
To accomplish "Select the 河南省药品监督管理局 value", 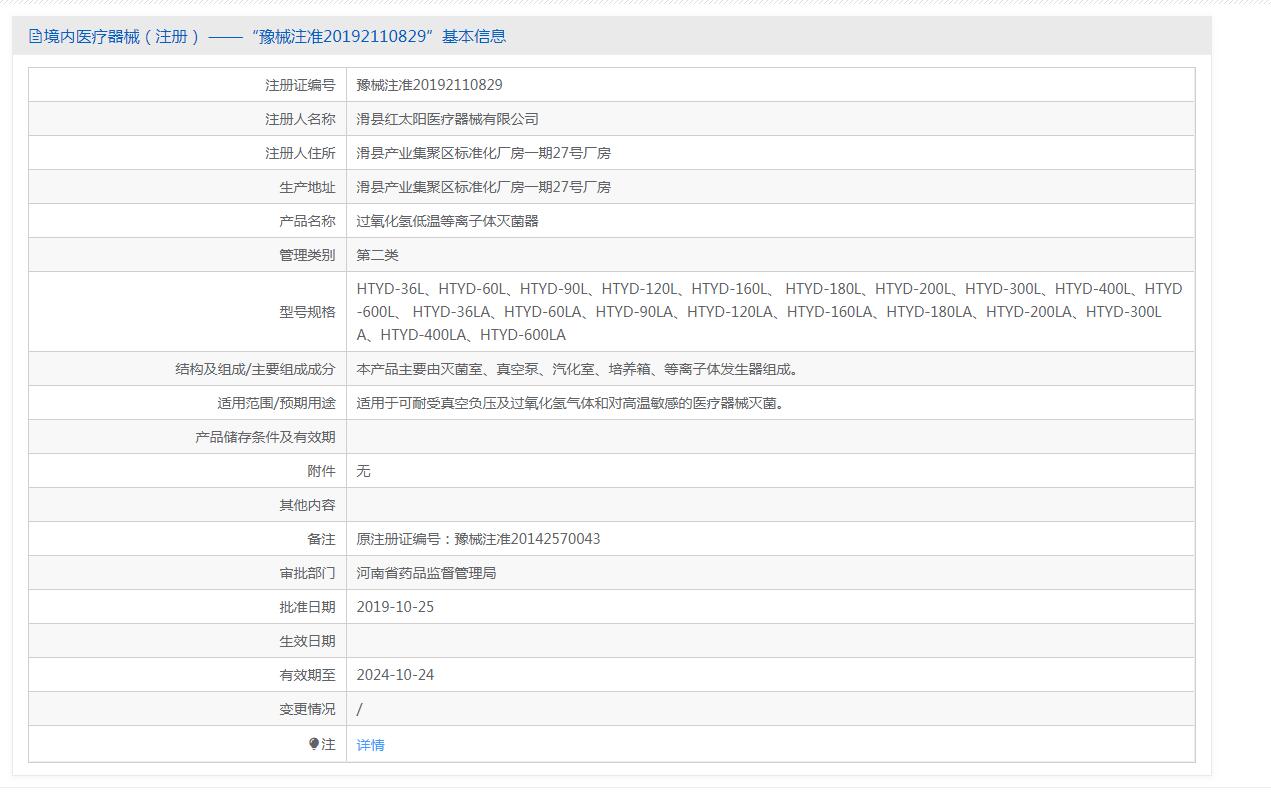I will tap(427, 573).
